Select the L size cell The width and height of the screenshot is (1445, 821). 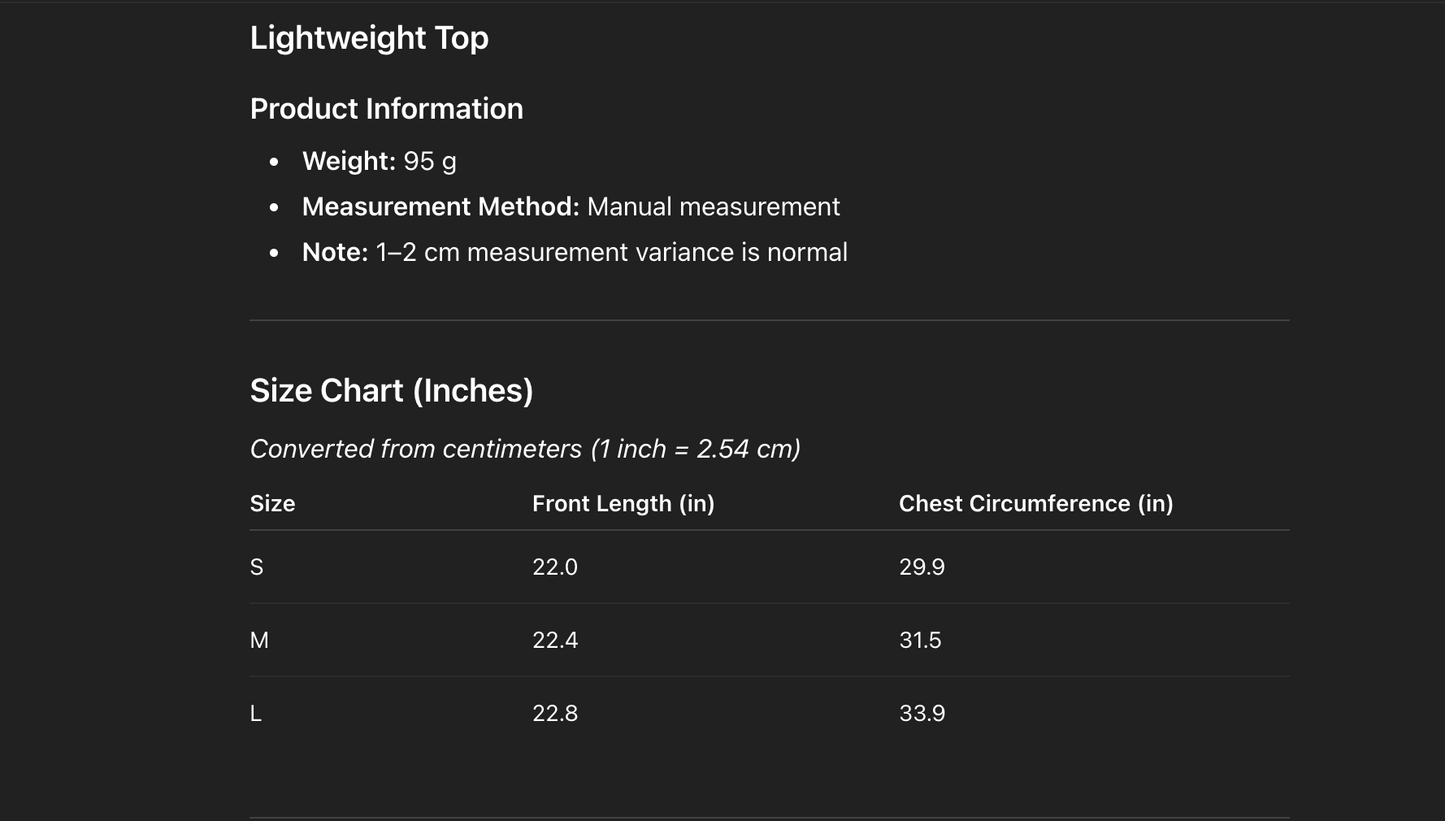pos(256,713)
